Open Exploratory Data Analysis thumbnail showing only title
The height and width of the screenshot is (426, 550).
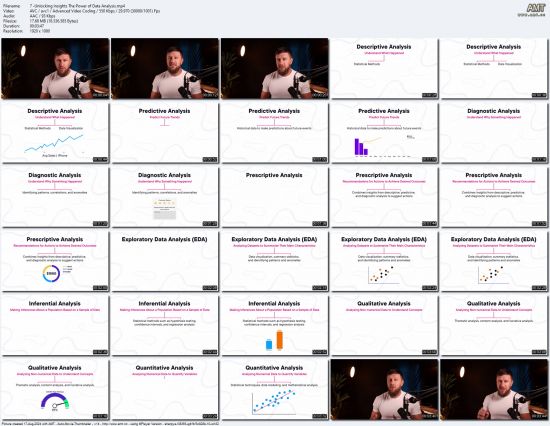tap(165, 261)
